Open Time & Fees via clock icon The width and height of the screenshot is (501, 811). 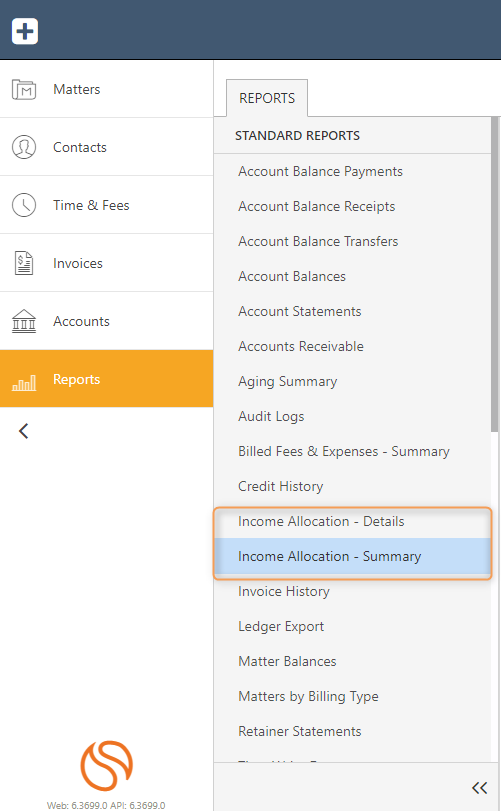24,205
